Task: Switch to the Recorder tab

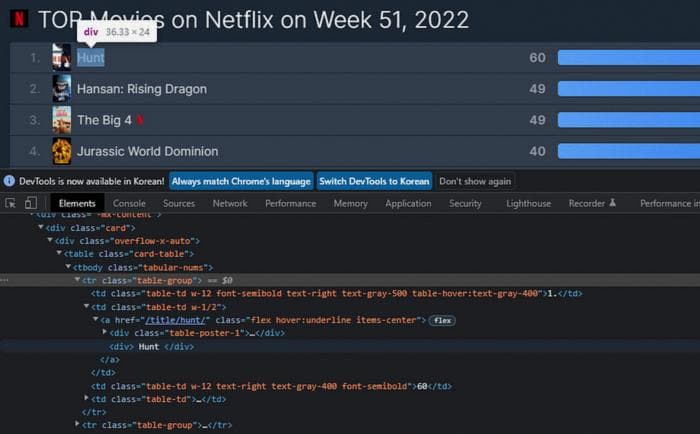Action: 592,204
